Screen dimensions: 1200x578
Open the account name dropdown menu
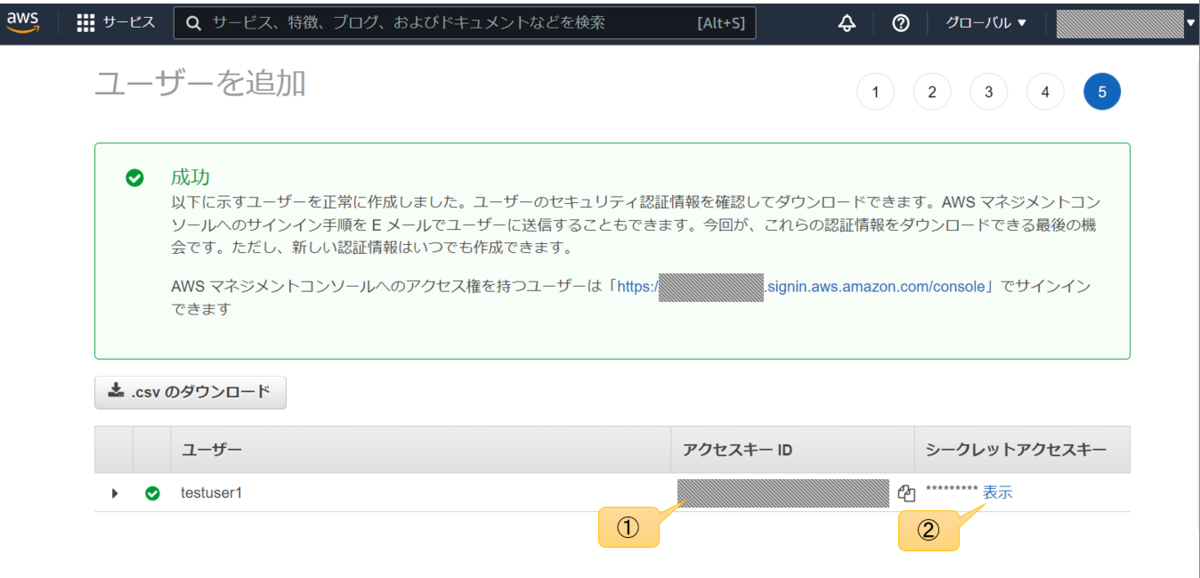coord(1120,22)
